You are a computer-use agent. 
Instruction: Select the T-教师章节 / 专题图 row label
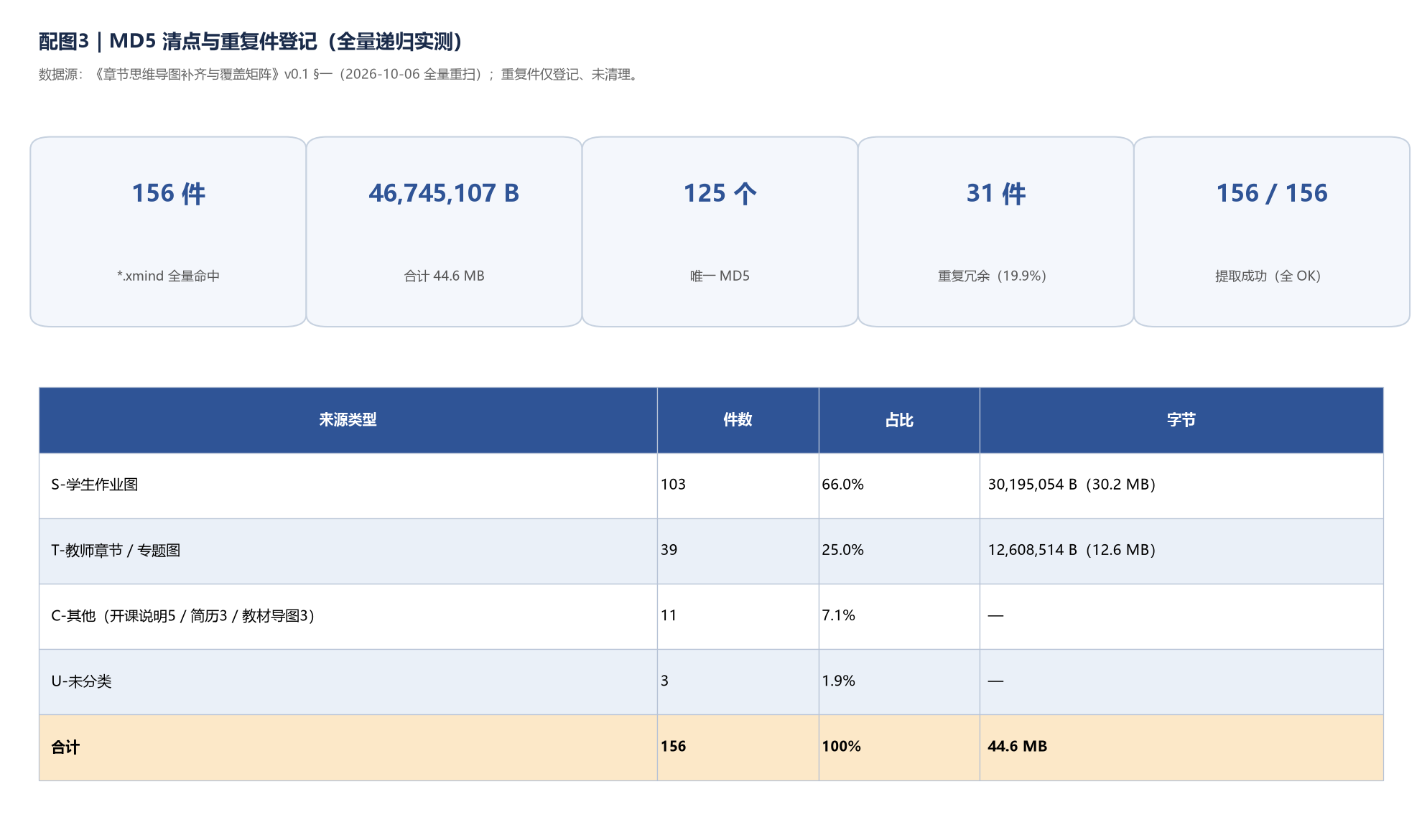pyautogui.click(x=116, y=551)
